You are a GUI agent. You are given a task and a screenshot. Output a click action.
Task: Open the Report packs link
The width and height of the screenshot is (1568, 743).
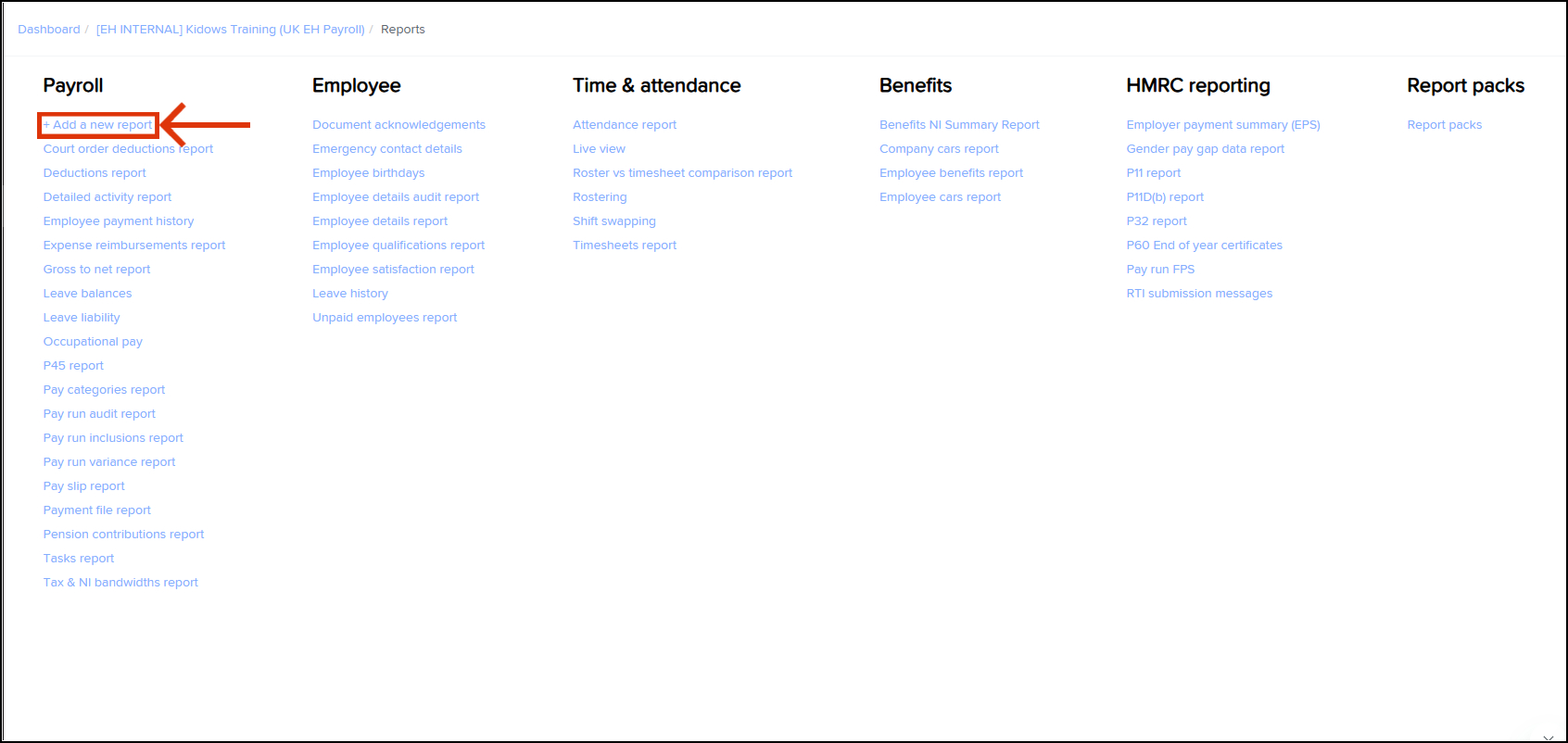tap(1444, 125)
